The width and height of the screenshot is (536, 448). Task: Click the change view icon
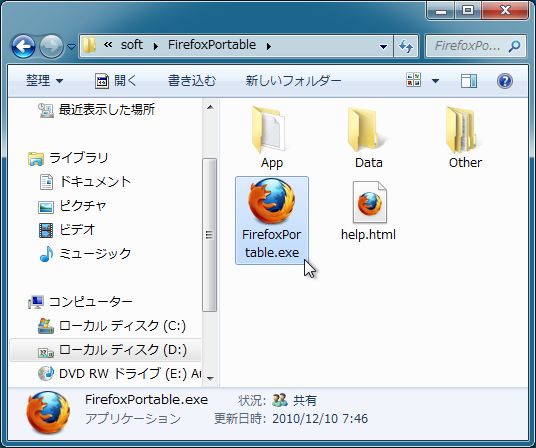(x=413, y=80)
